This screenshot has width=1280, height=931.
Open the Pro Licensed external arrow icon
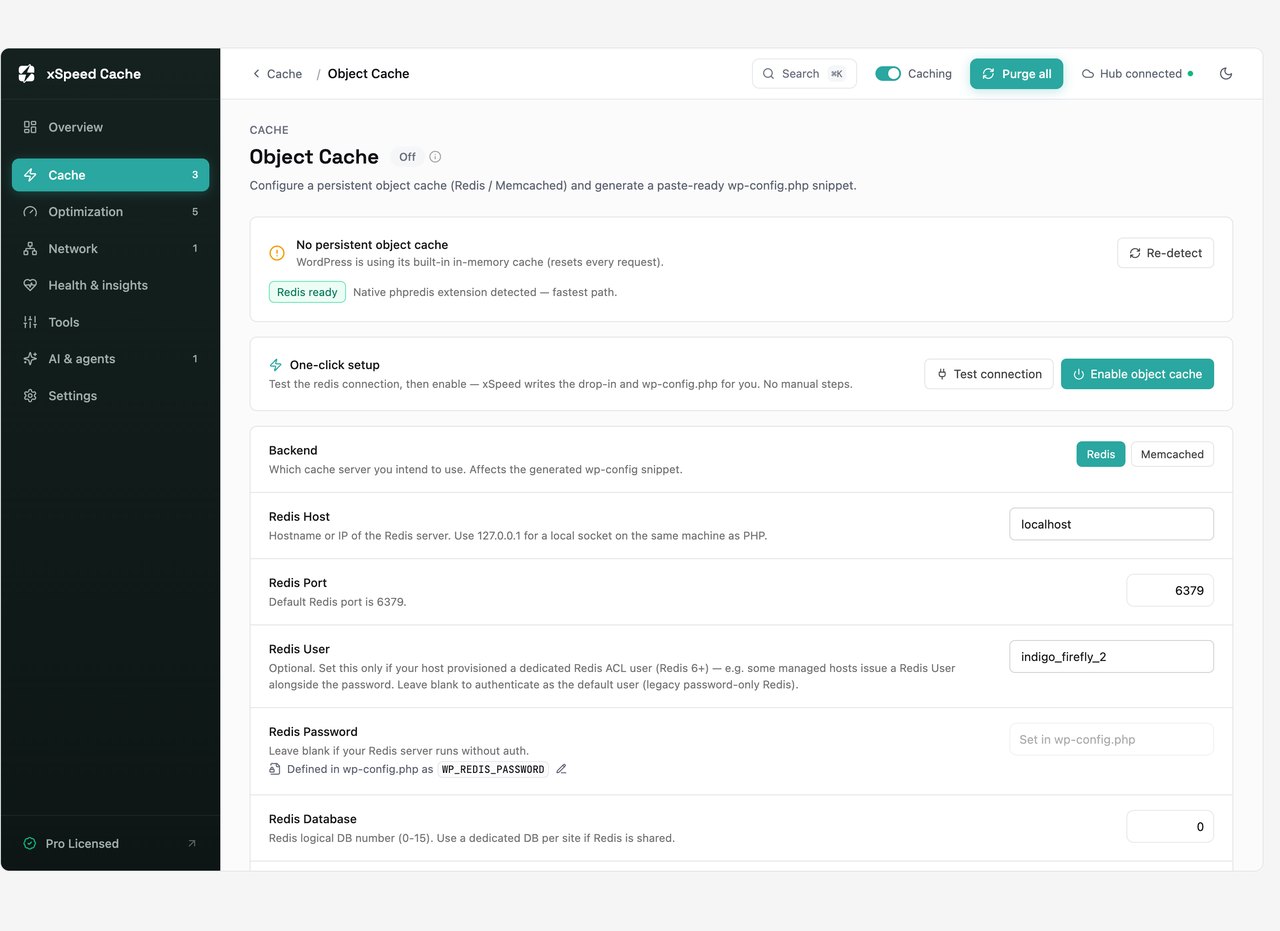click(192, 844)
